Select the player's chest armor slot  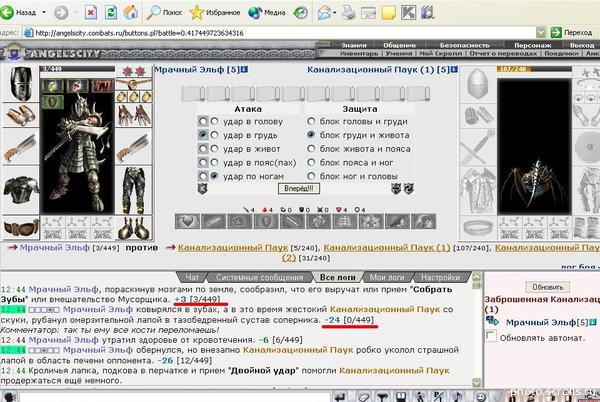[20, 189]
